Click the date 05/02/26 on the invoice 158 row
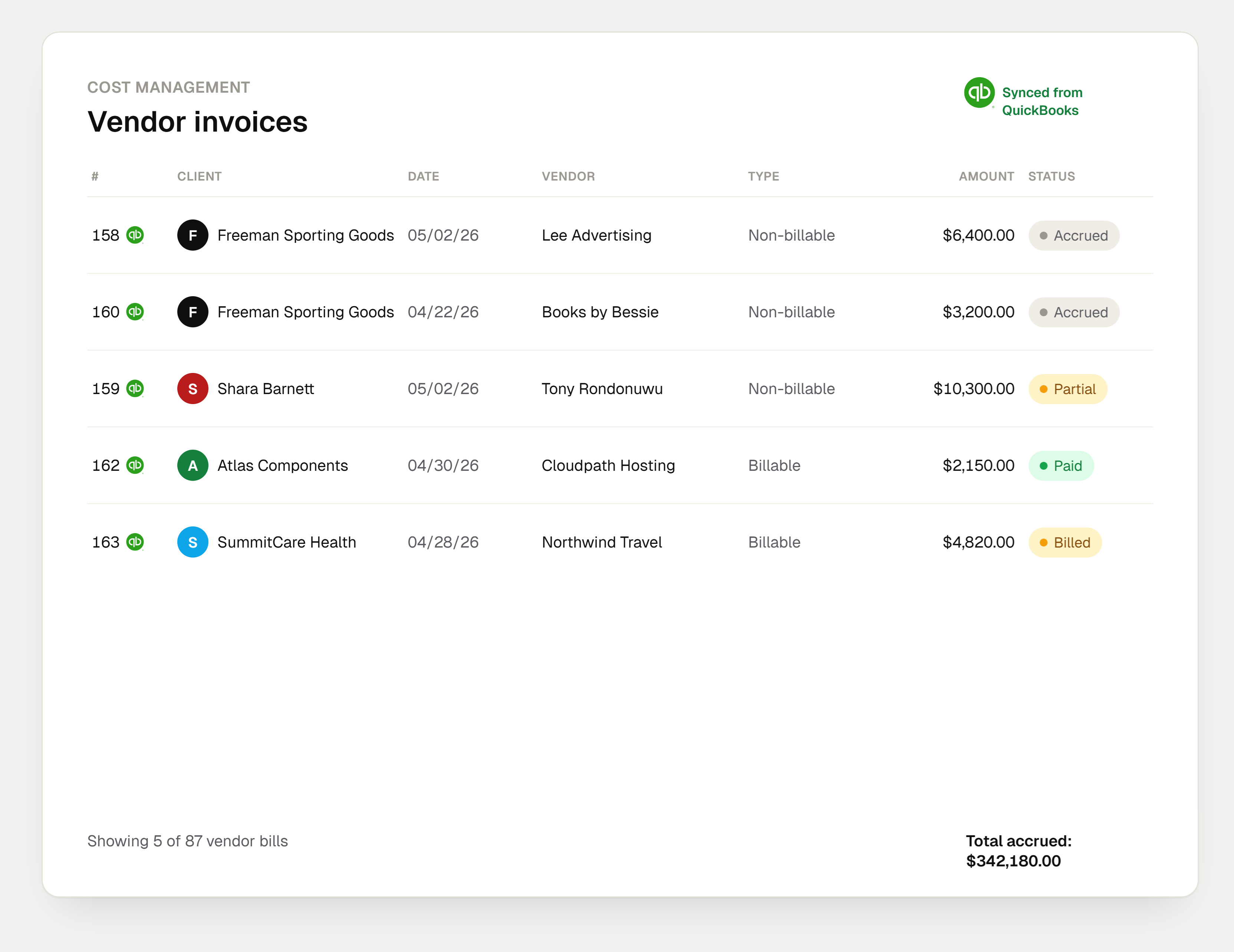 [443, 235]
